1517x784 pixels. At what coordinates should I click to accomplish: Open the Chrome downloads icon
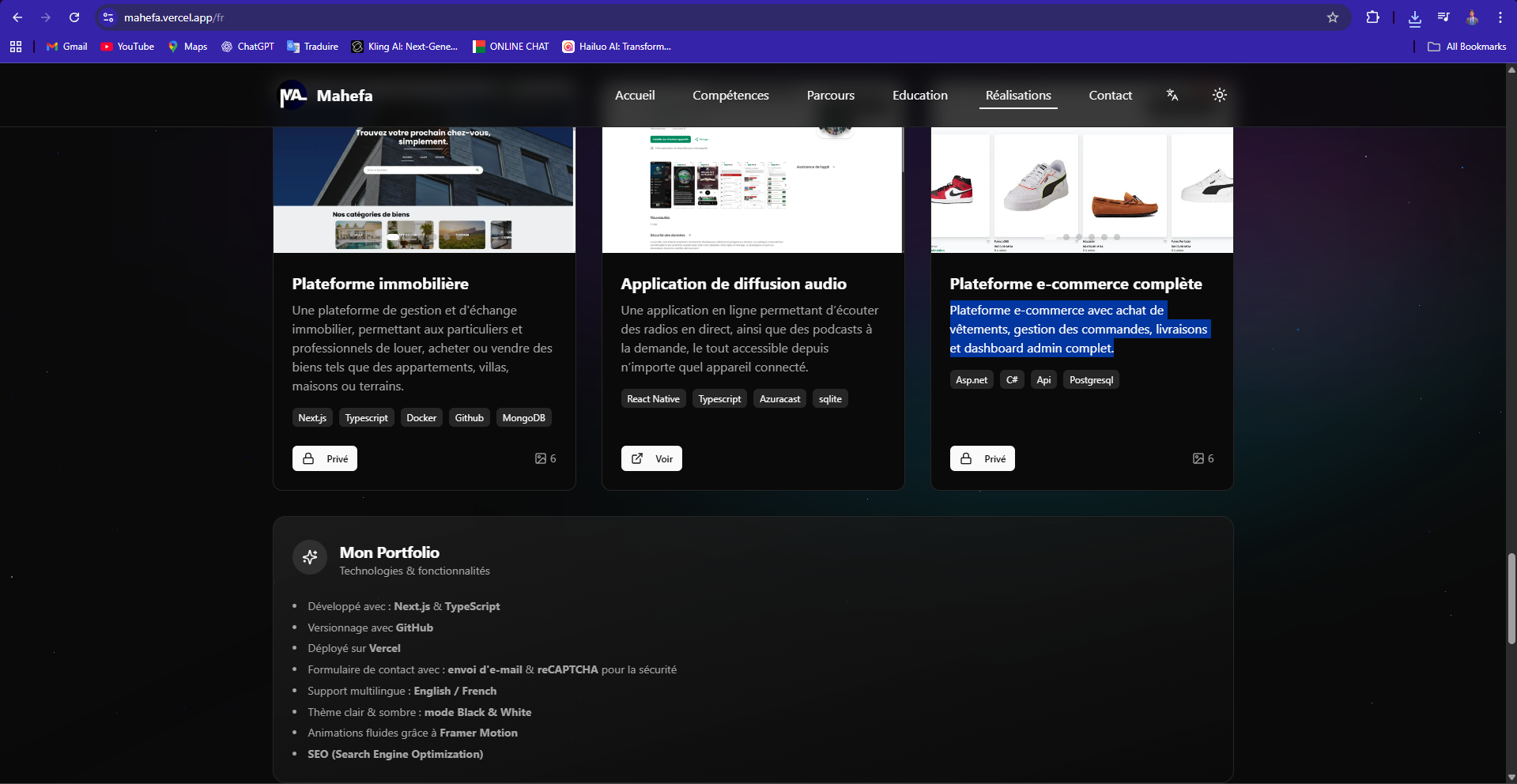tap(1415, 17)
